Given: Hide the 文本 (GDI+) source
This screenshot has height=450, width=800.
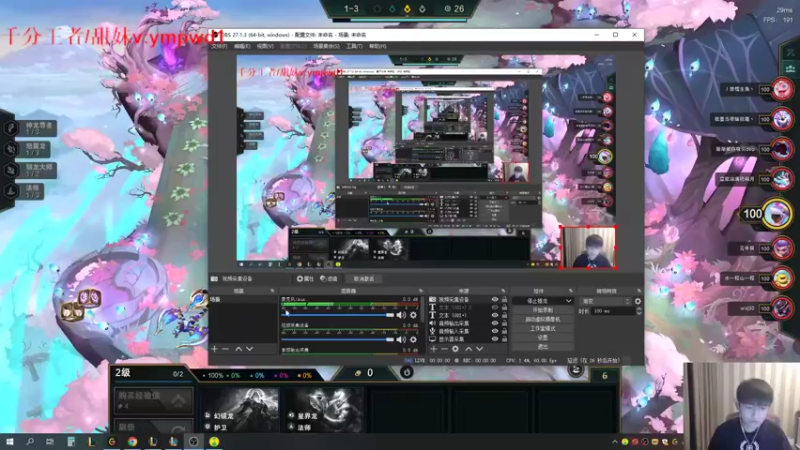Looking at the screenshot, I should click(x=494, y=315).
